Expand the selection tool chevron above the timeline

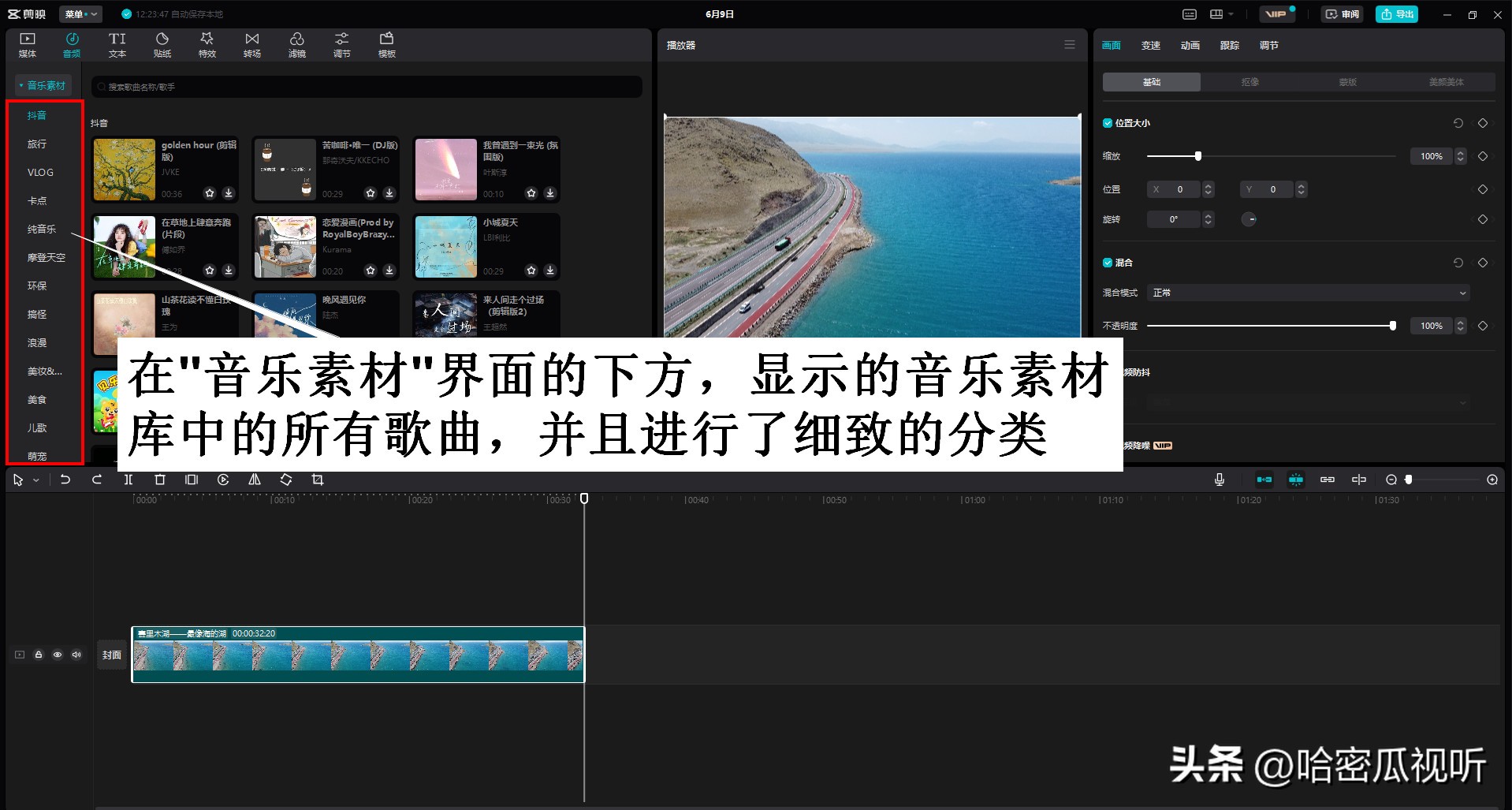[x=35, y=480]
